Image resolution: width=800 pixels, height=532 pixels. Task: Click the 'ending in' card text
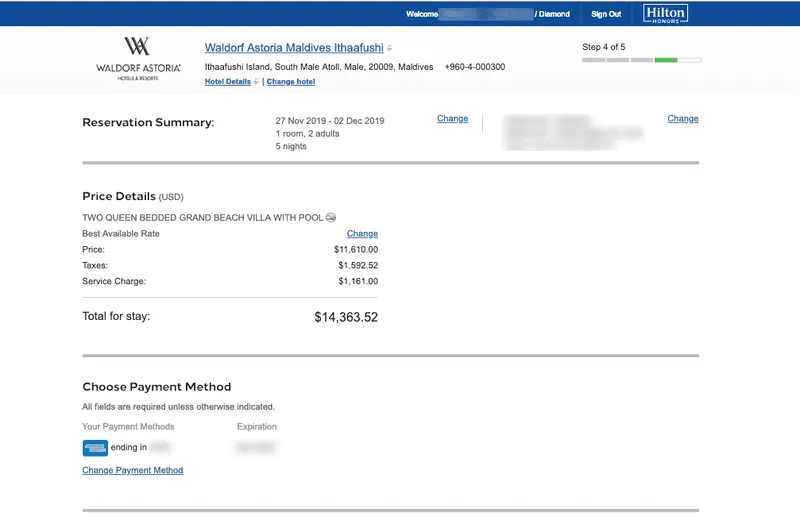point(129,447)
